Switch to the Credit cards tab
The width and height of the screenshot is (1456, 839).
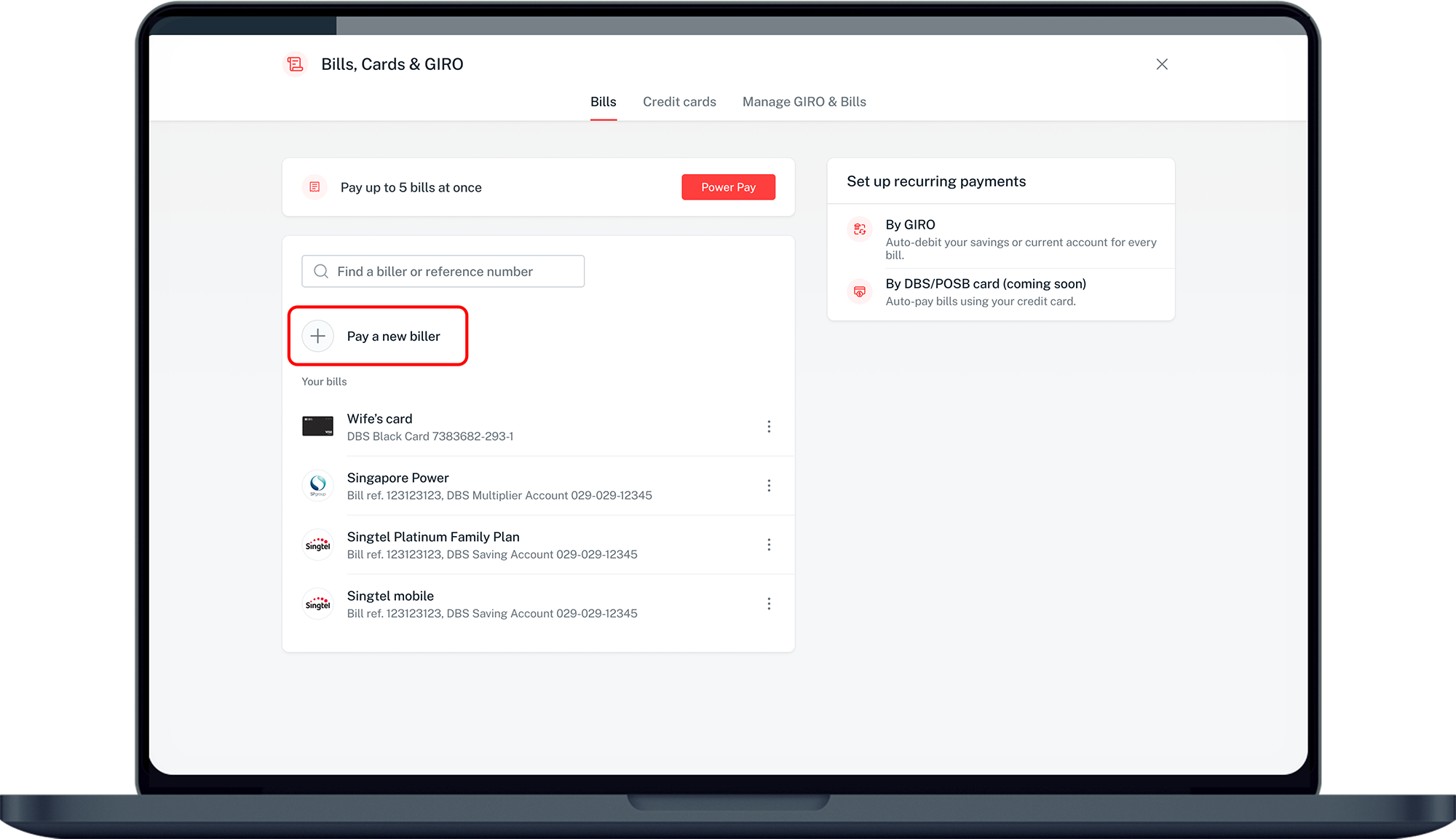click(679, 102)
